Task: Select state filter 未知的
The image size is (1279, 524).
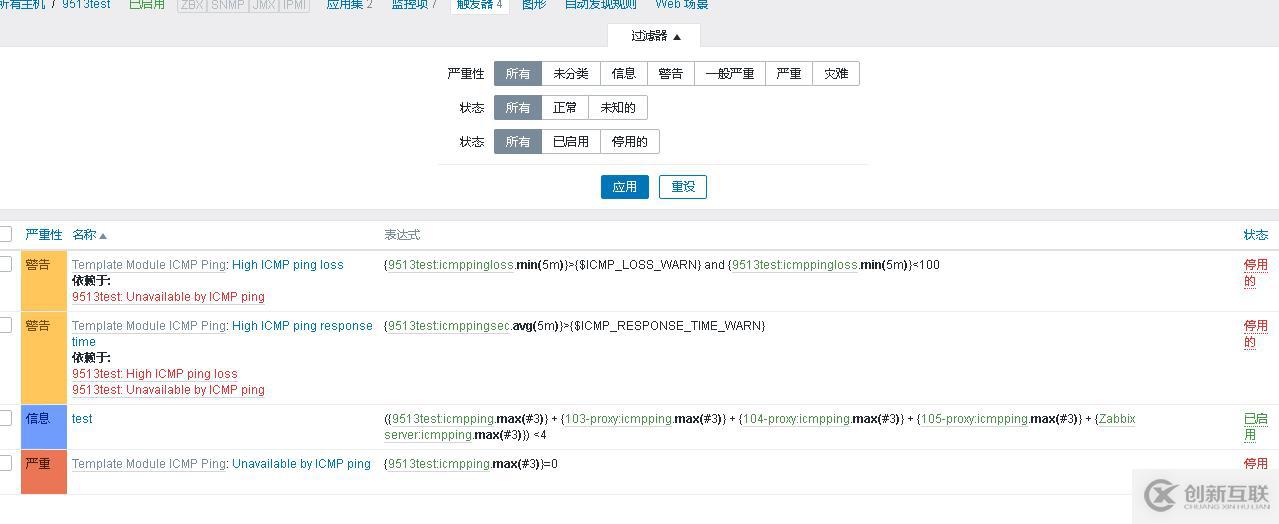Action: 618,108
